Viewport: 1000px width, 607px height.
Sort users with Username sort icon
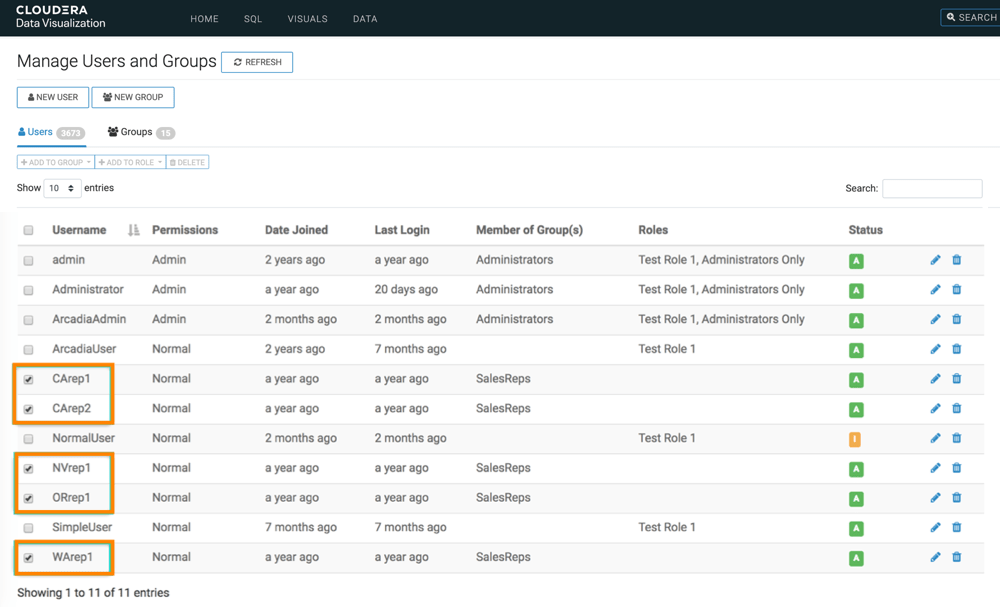tap(134, 230)
